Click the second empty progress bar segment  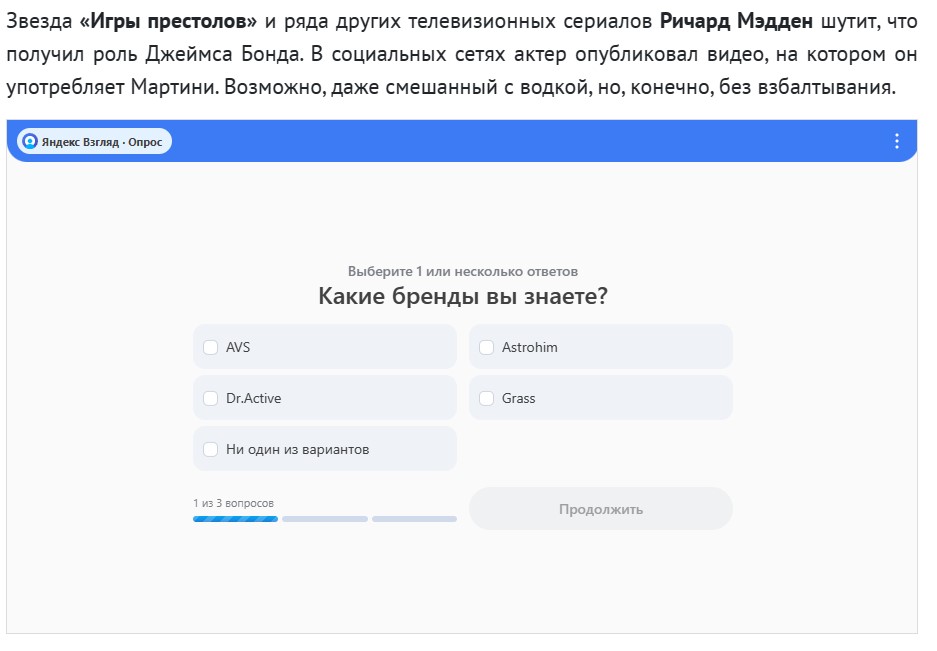point(324,519)
